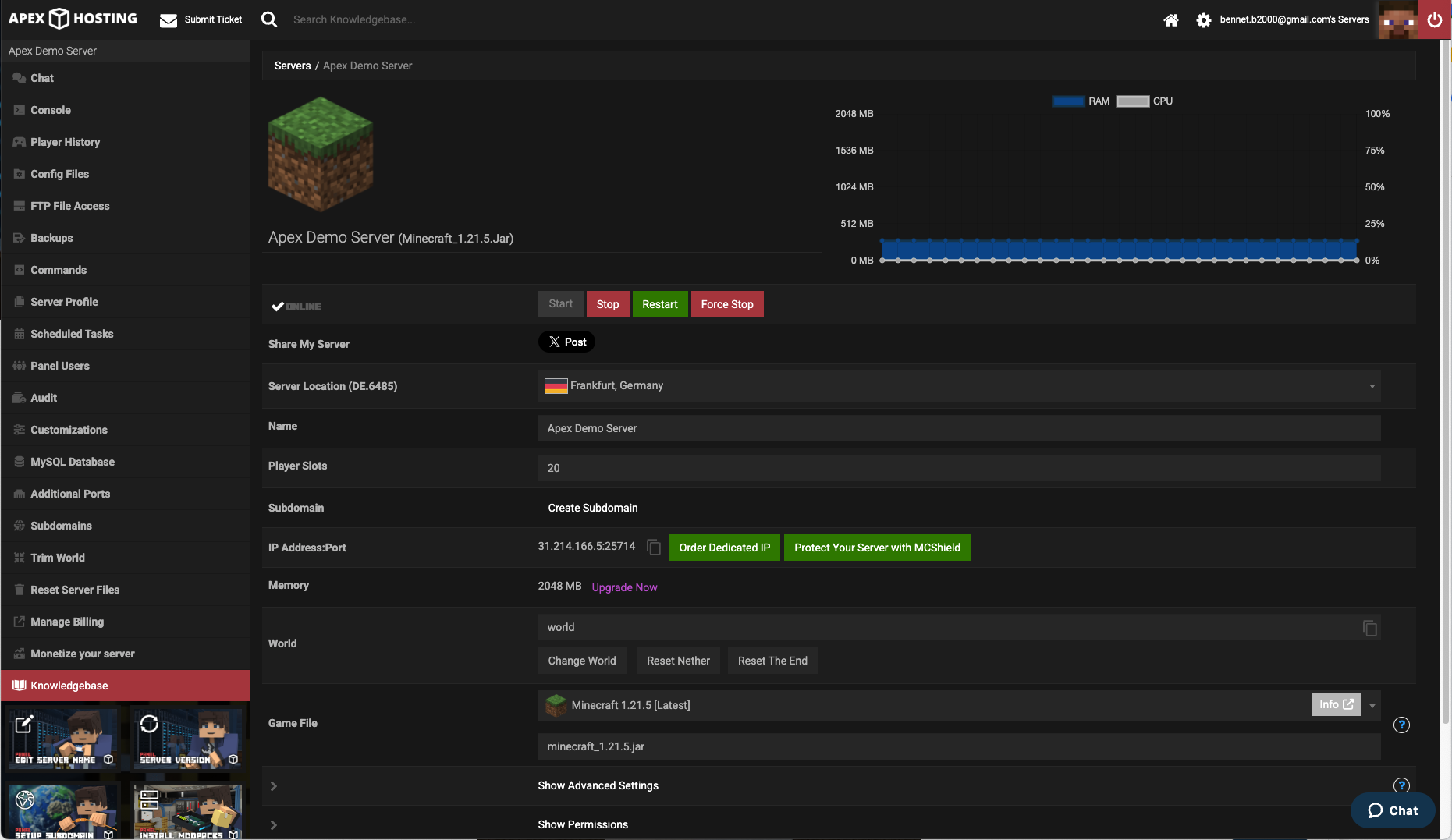Screen dimensions: 1452x840
Task: Follow the Upgrade Now memory link
Action: [x=624, y=587]
